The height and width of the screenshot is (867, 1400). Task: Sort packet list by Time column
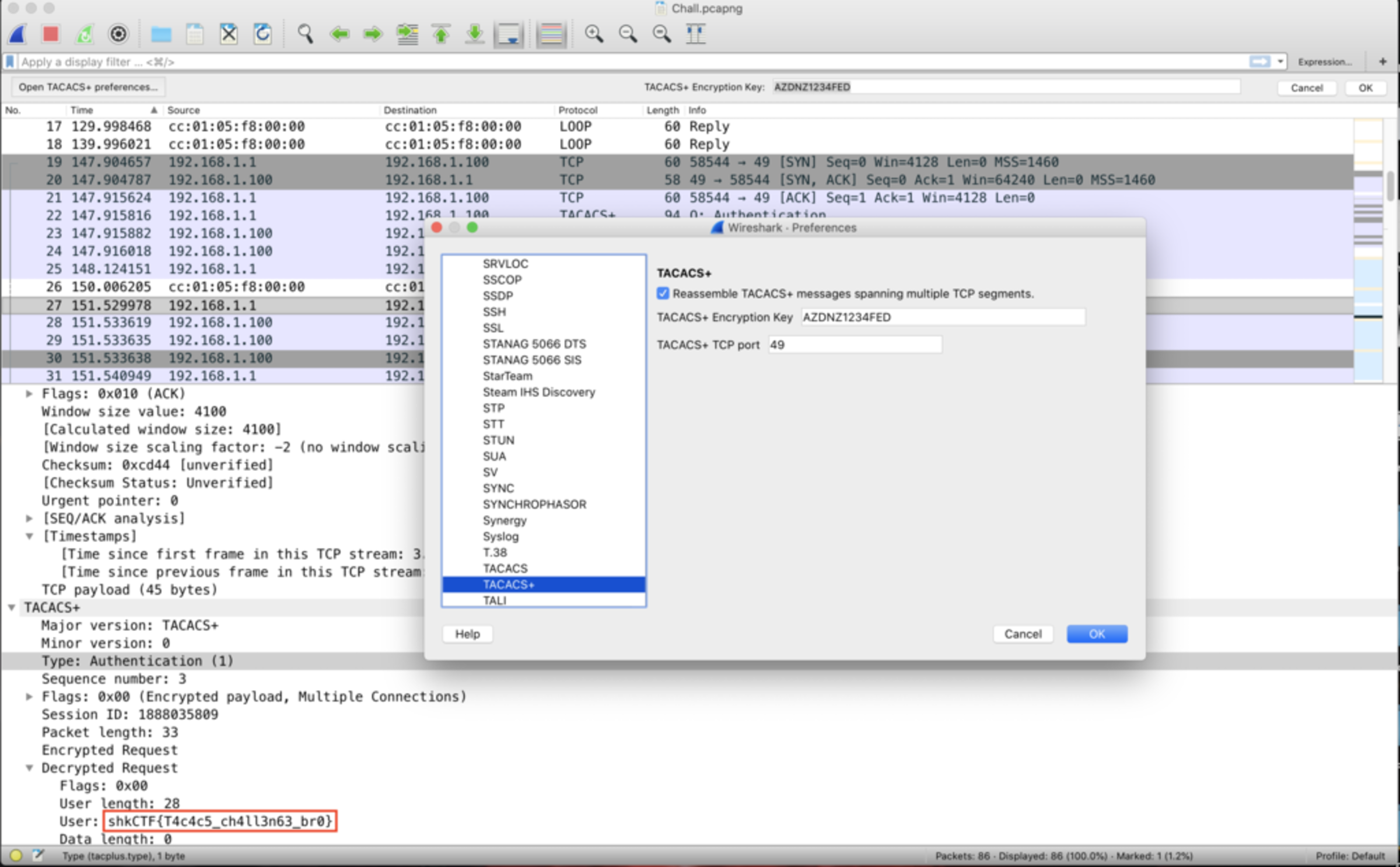coord(113,110)
